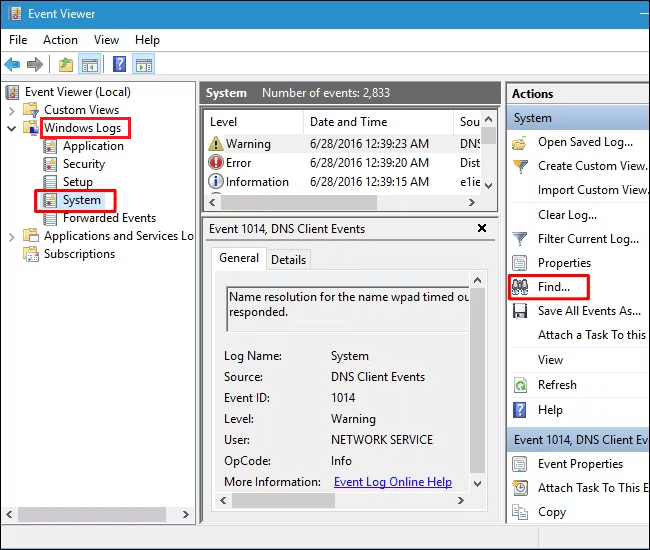Click the Create Custom View funnel icon
The height and width of the screenshot is (550, 650).
click(520, 166)
